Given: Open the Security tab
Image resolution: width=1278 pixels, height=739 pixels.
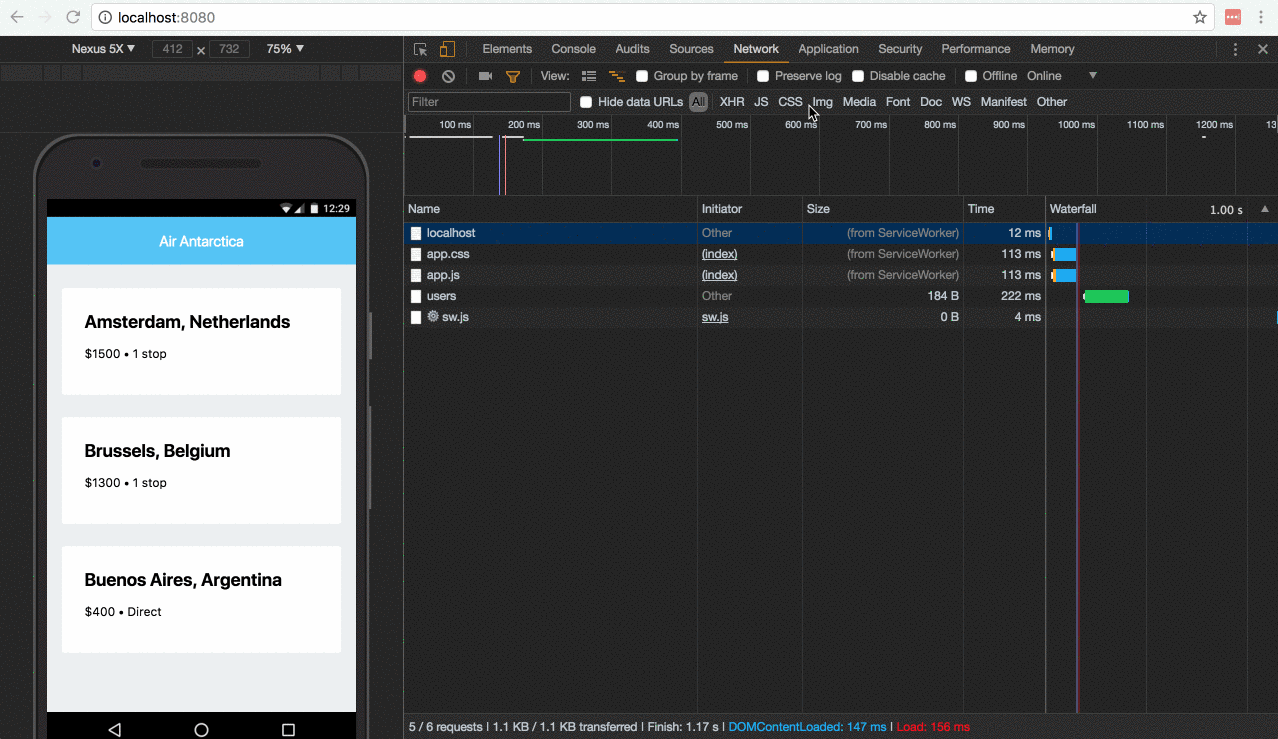Looking at the screenshot, I should pyautogui.click(x=900, y=49).
